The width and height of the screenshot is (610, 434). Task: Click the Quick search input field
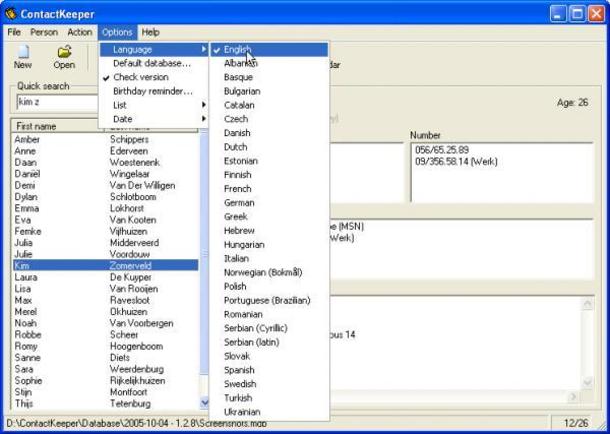click(x=57, y=103)
